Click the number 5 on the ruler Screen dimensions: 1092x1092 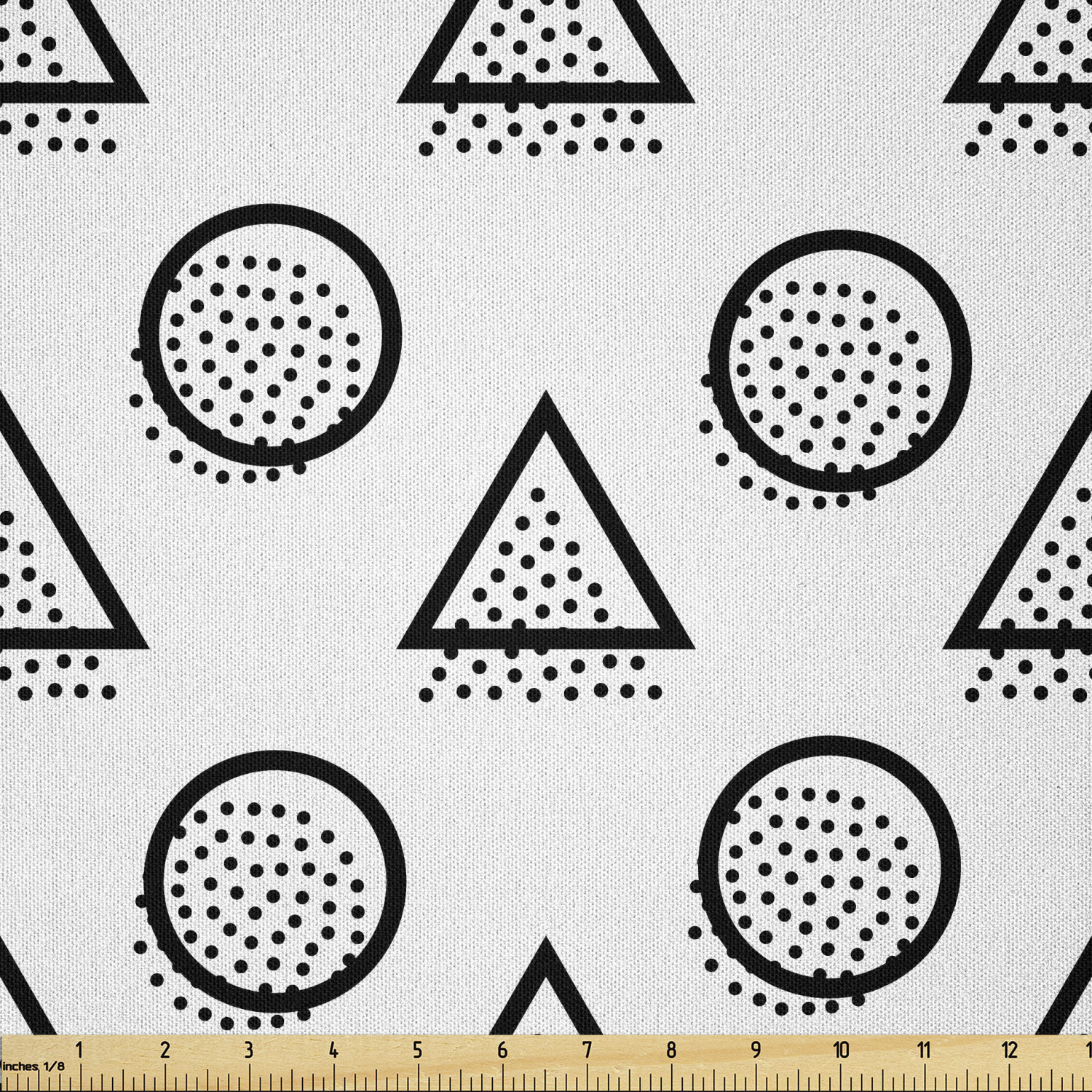point(418,1050)
